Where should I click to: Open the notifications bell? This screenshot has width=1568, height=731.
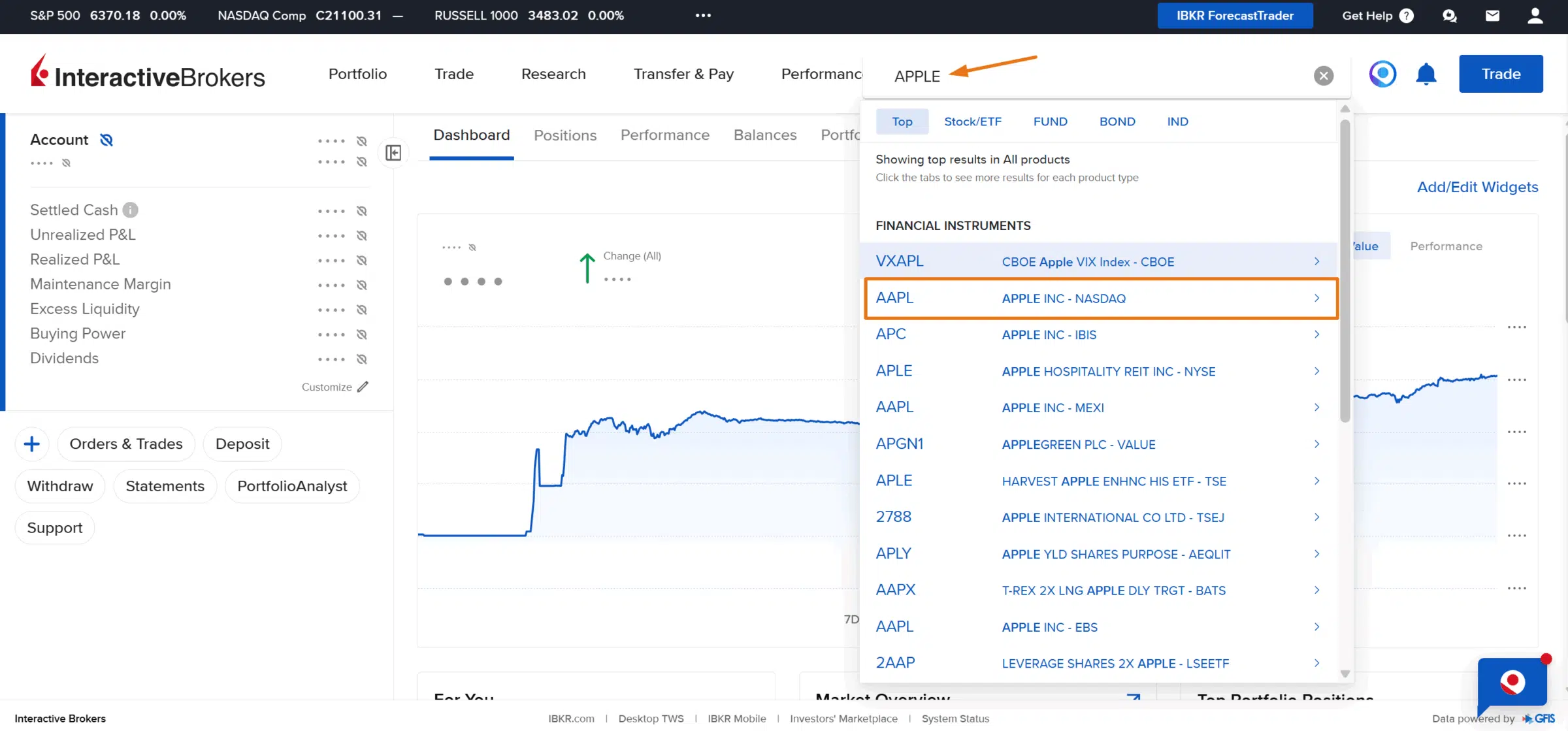[x=1426, y=74]
